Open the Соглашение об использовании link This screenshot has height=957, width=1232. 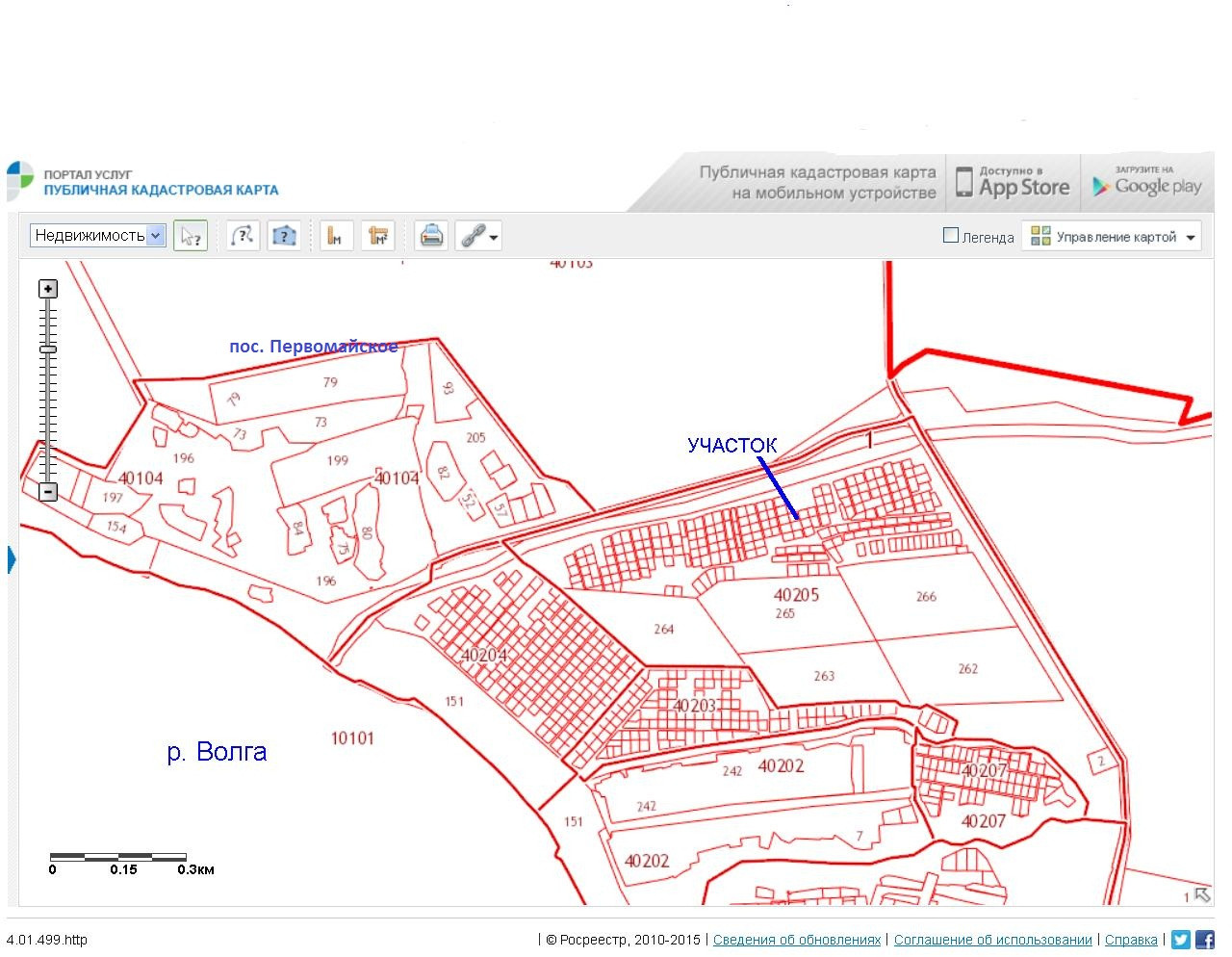coord(992,940)
